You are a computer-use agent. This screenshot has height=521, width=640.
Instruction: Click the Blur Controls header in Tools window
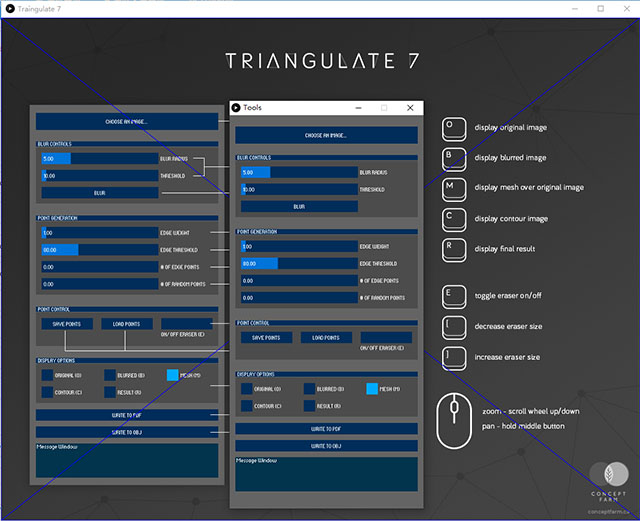326,158
